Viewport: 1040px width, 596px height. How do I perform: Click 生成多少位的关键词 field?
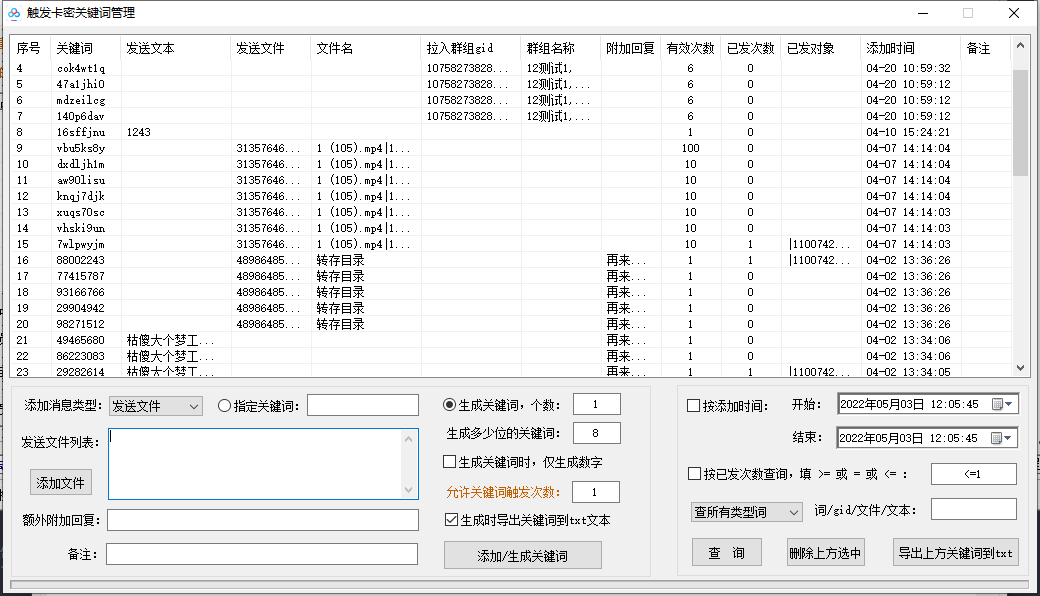[x=596, y=433]
